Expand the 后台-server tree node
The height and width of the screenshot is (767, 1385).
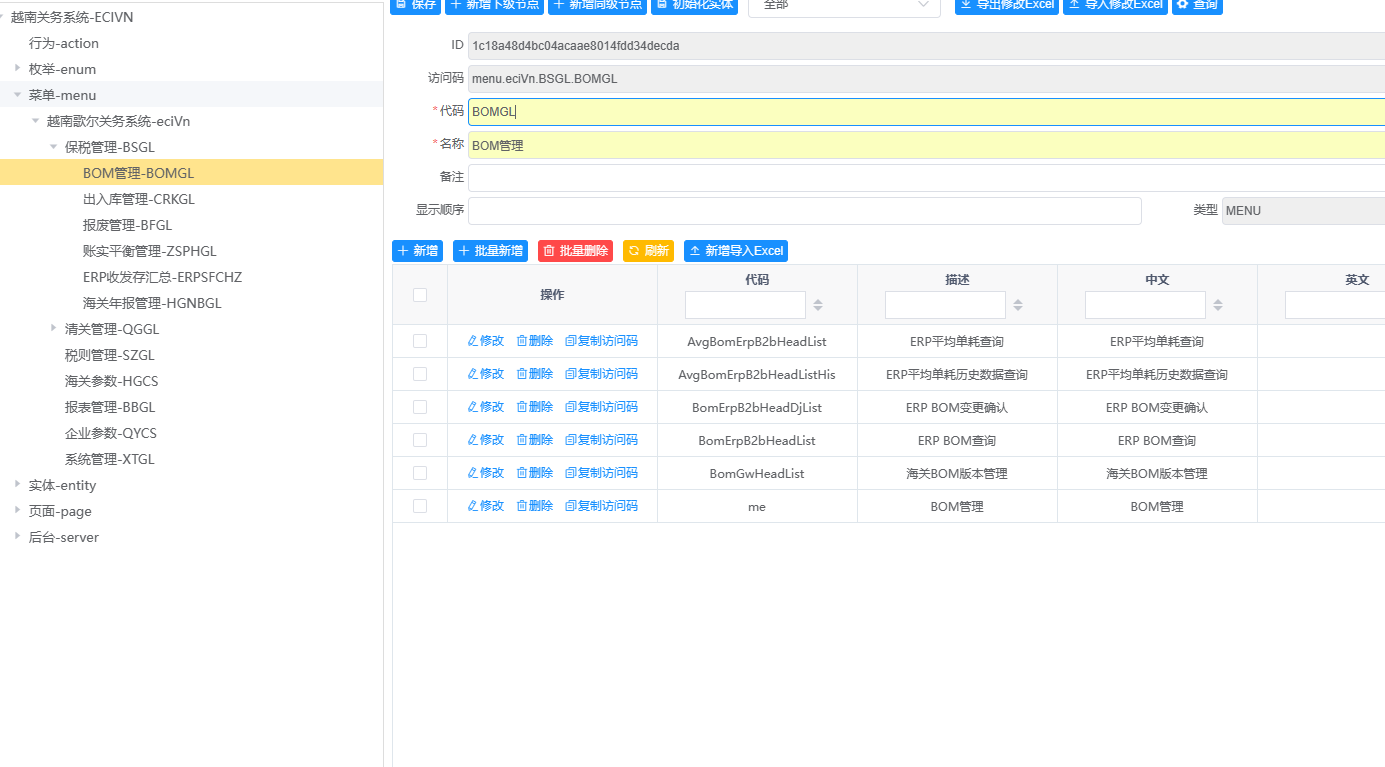click(x=17, y=536)
